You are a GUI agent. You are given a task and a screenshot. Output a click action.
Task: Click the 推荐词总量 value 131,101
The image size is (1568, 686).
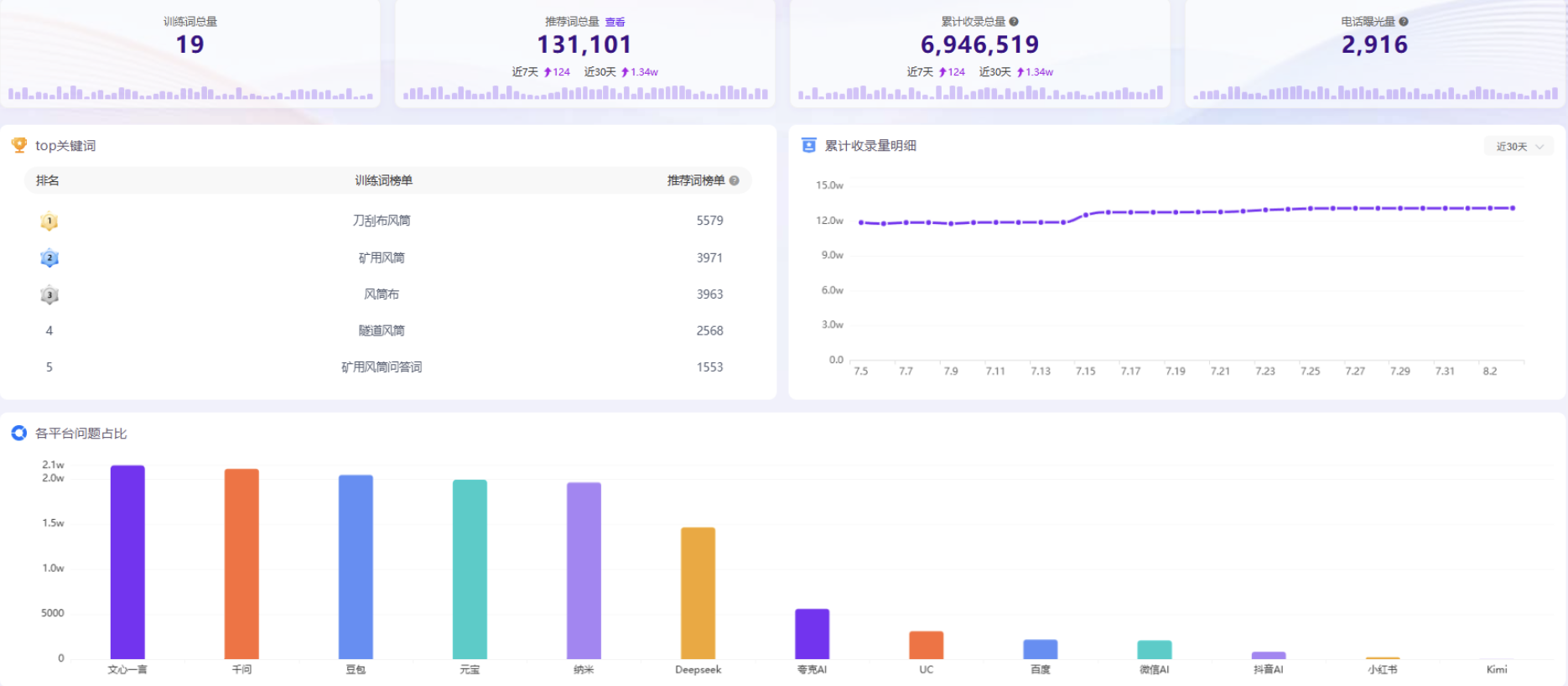pos(584,44)
